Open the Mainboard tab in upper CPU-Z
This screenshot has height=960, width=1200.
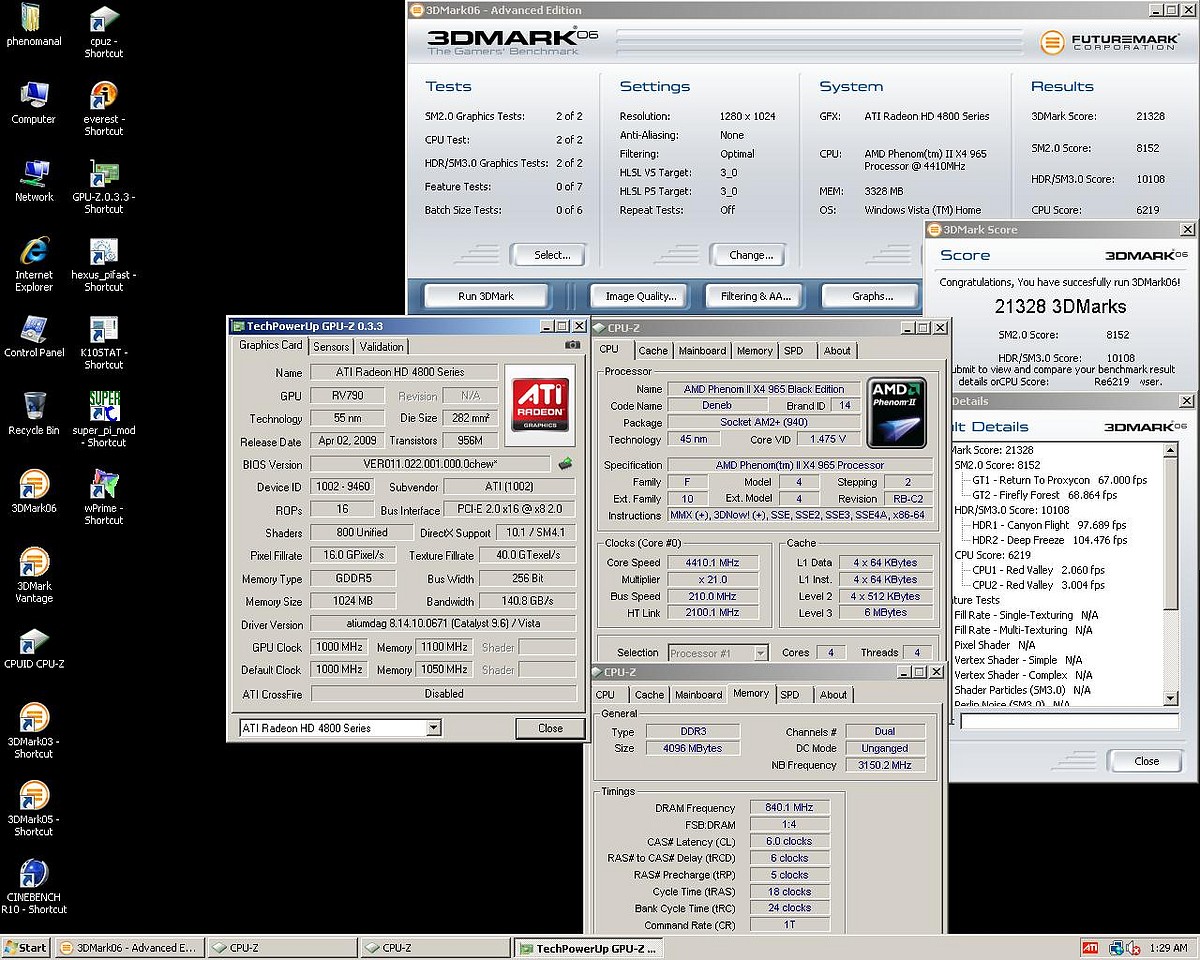point(702,351)
